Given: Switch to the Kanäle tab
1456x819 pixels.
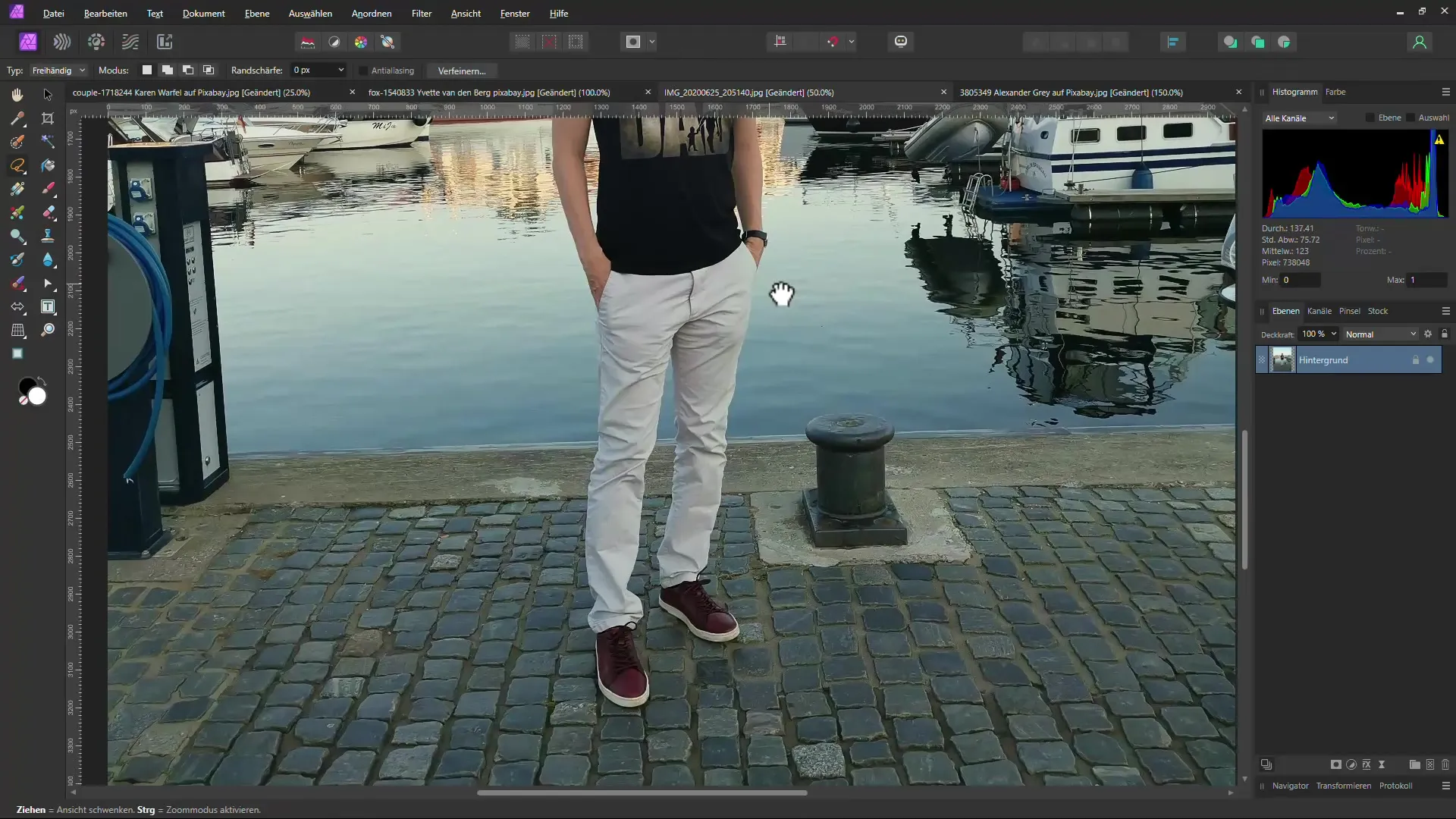Looking at the screenshot, I should (1319, 311).
